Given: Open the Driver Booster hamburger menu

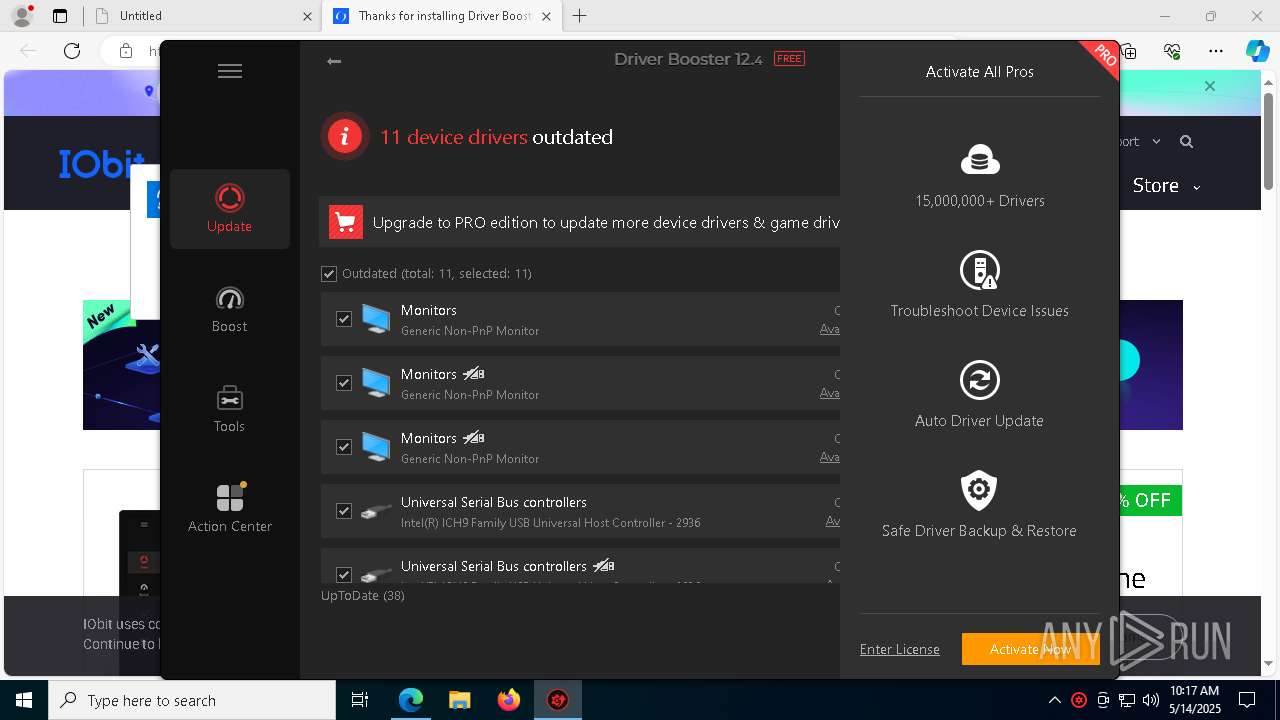Looking at the screenshot, I should (x=230, y=71).
